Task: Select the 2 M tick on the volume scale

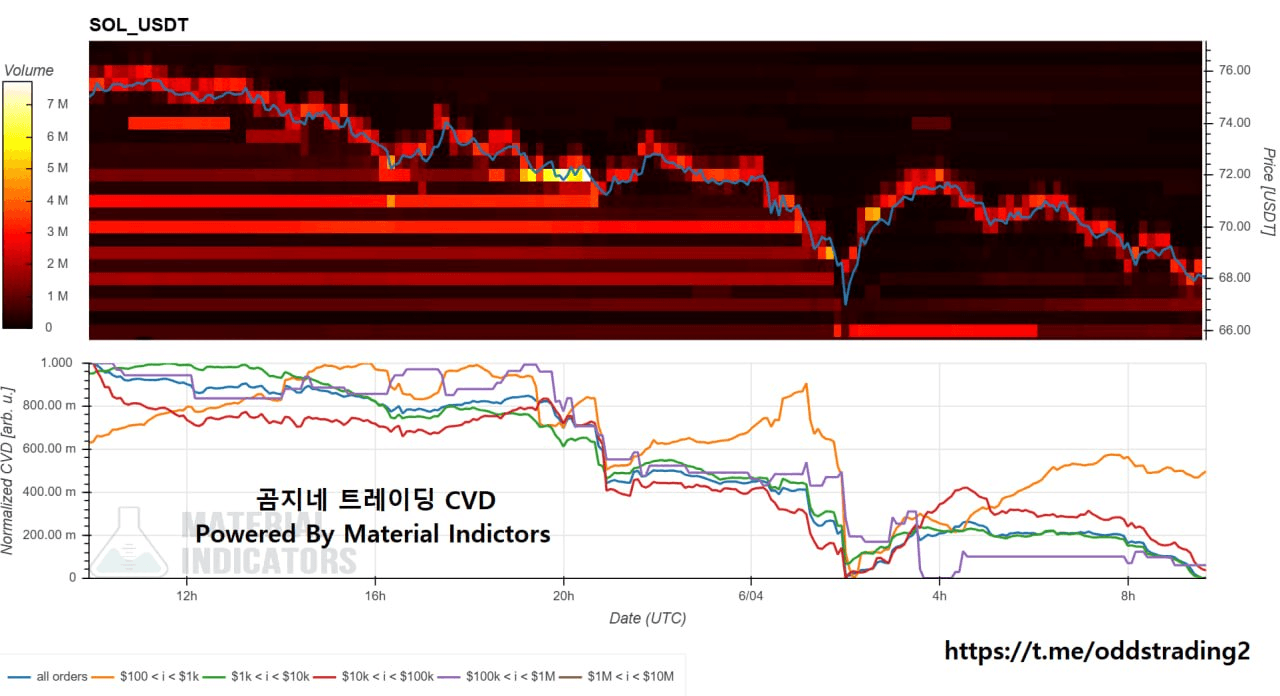Action: click(x=57, y=264)
